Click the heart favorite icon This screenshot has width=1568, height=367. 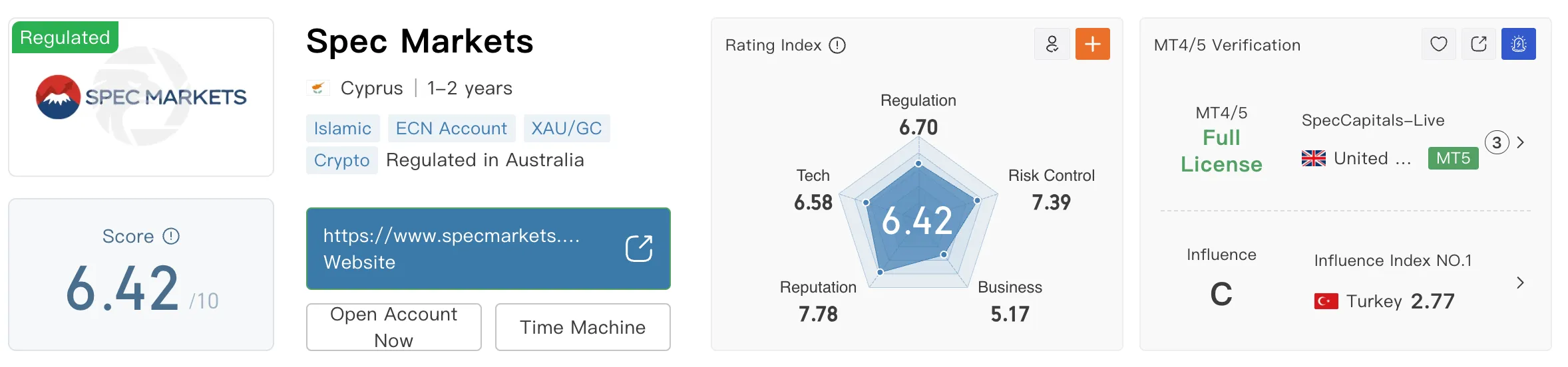1438,45
